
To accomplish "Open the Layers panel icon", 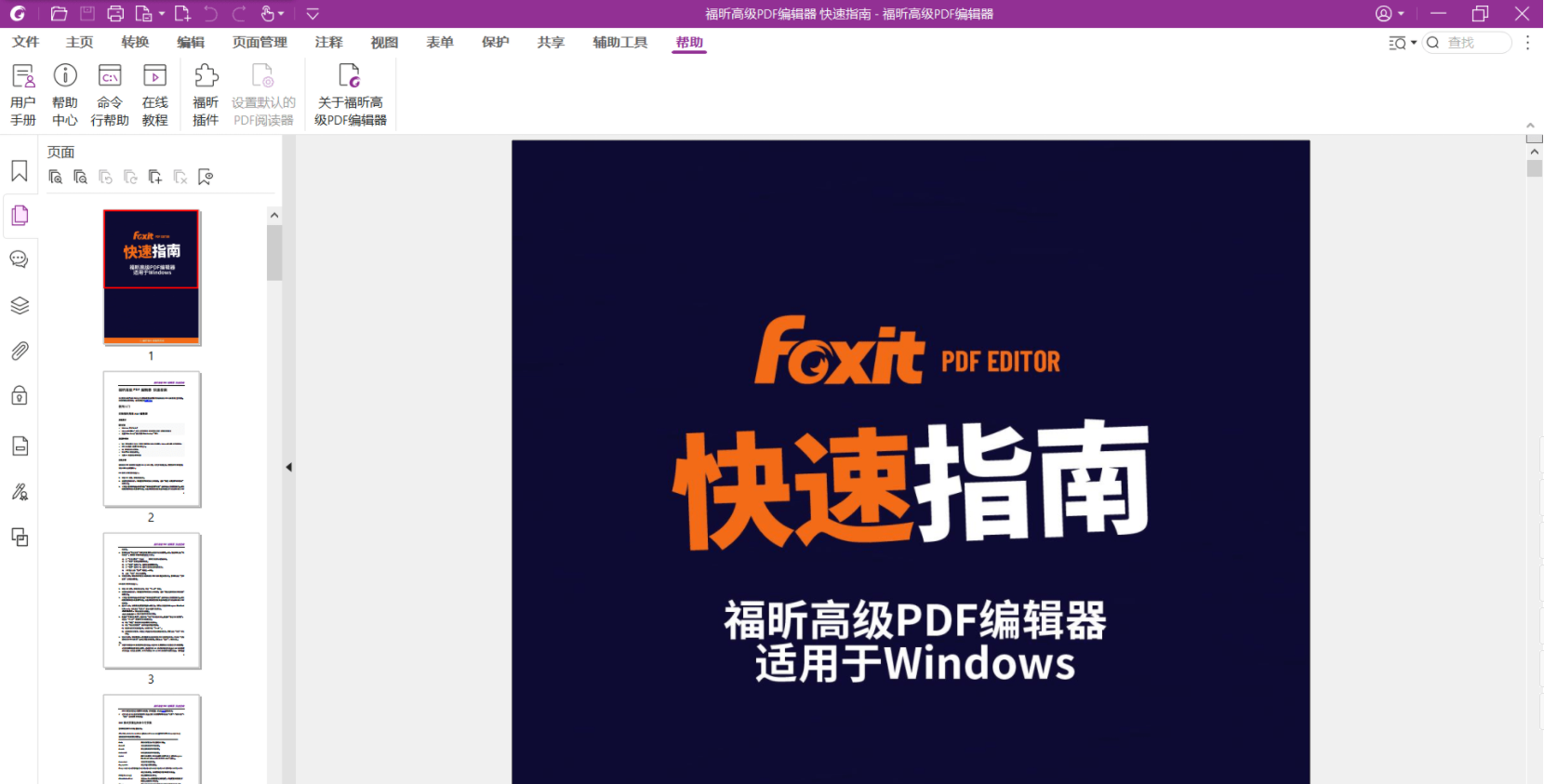I will 20,305.
